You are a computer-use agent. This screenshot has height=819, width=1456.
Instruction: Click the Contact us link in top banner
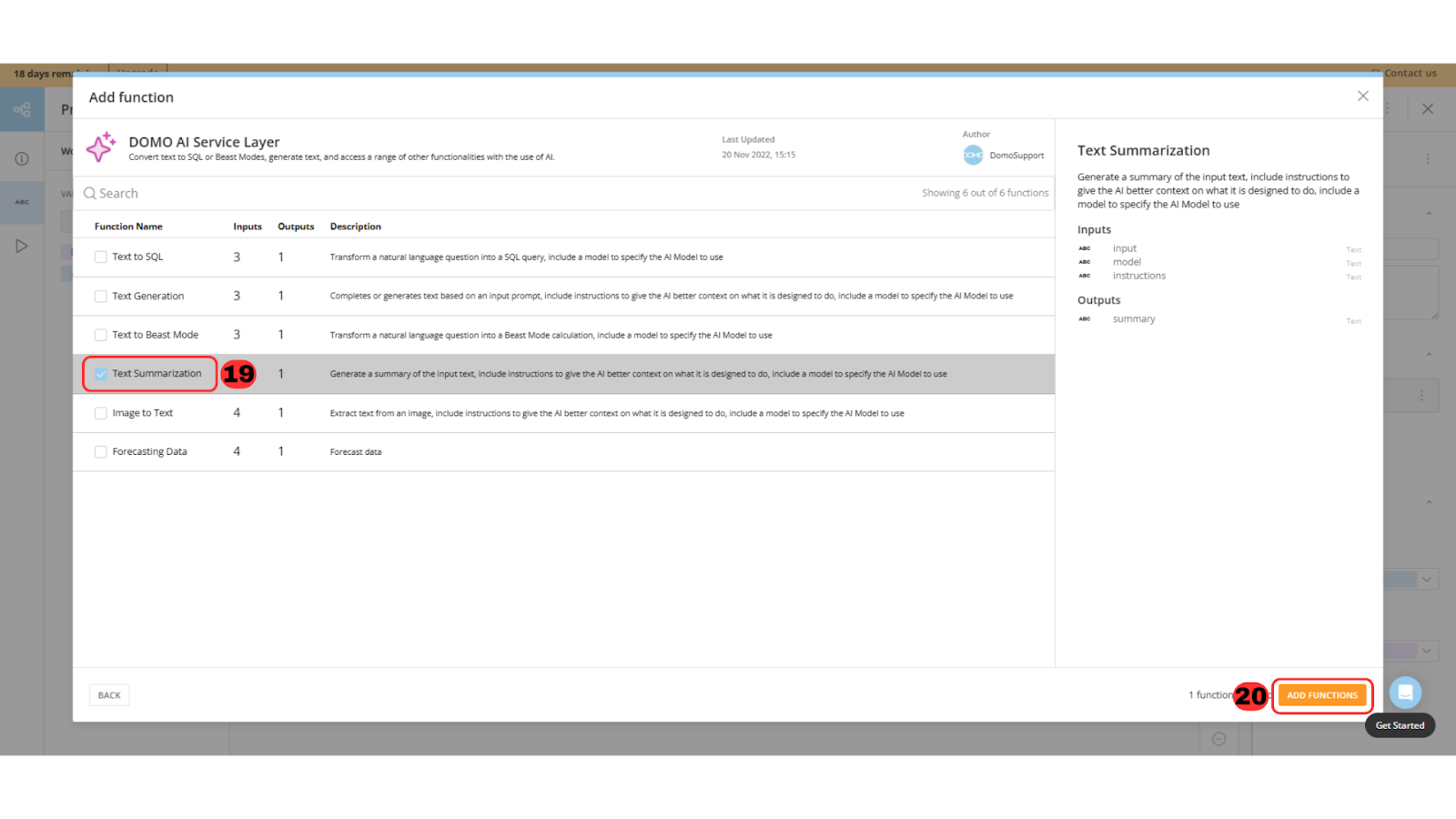1410,74
